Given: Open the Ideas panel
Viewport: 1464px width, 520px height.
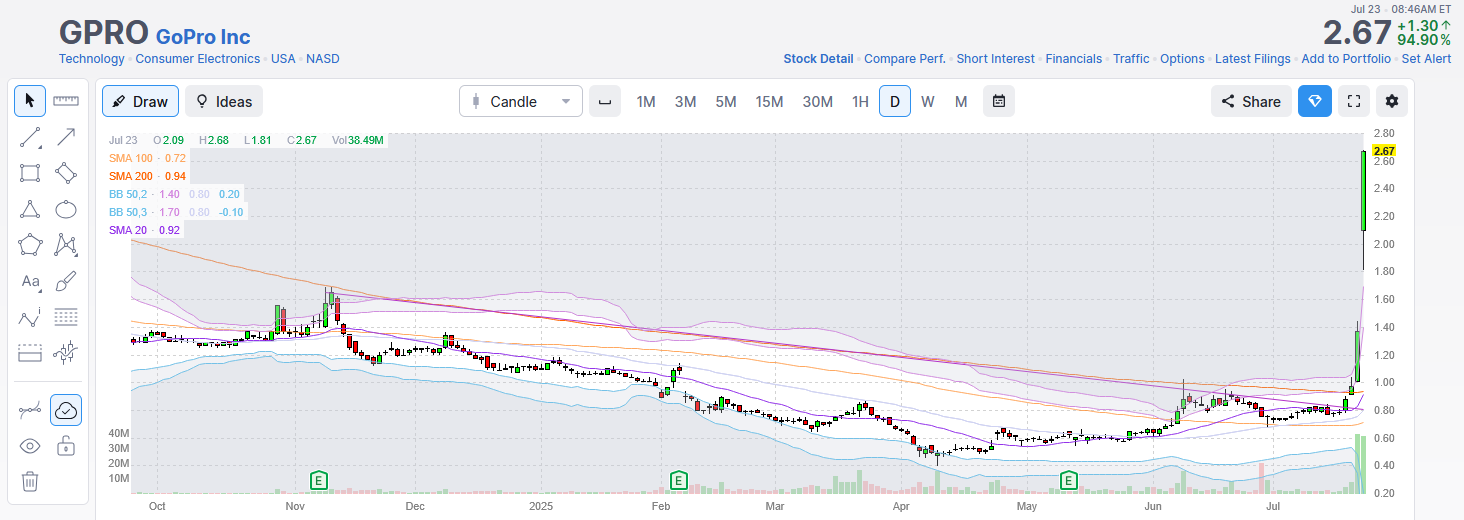Looking at the screenshot, I should pos(224,101).
